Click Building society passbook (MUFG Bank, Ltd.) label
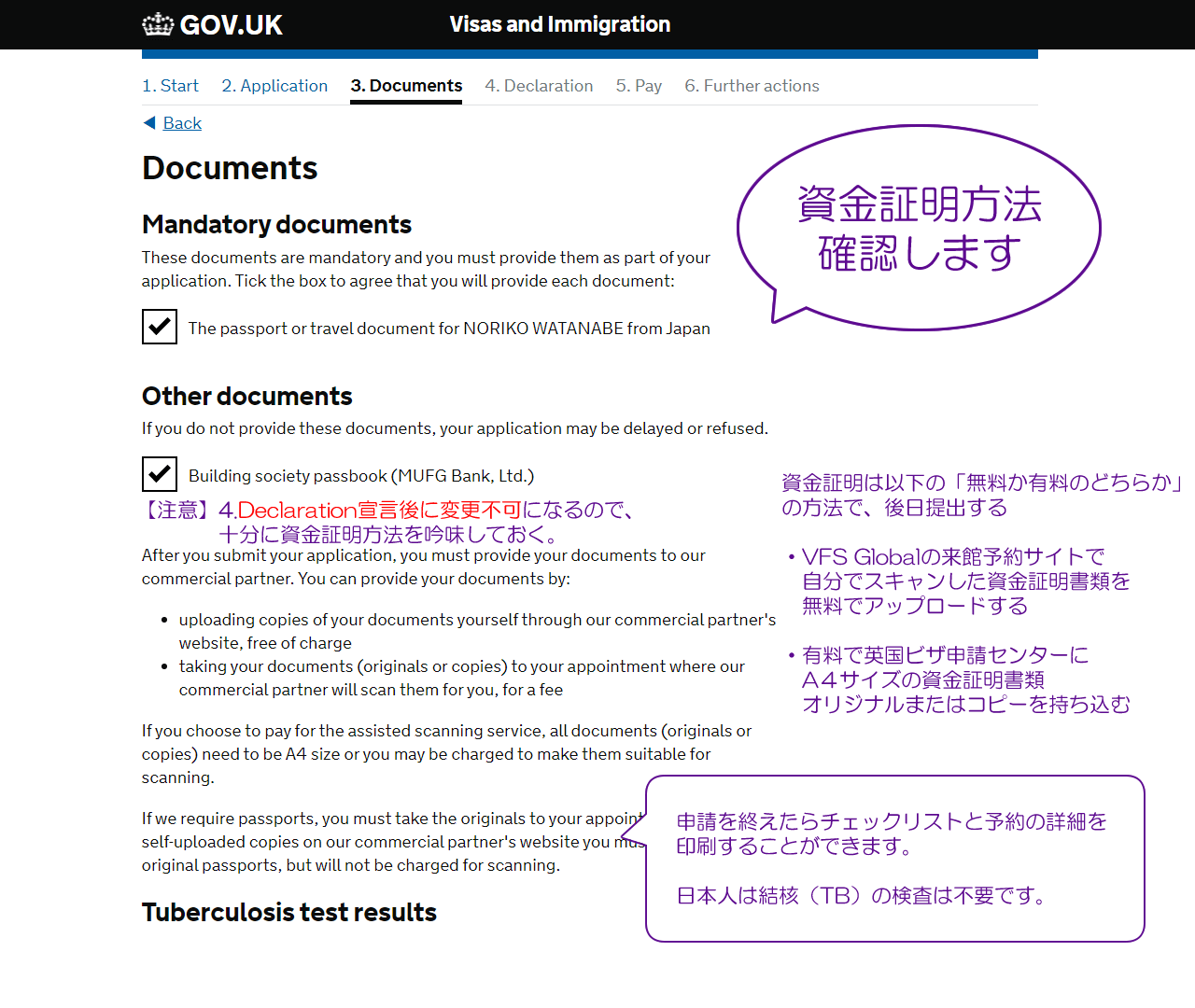The image size is (1195, 1008). click(x=361, y=476)
